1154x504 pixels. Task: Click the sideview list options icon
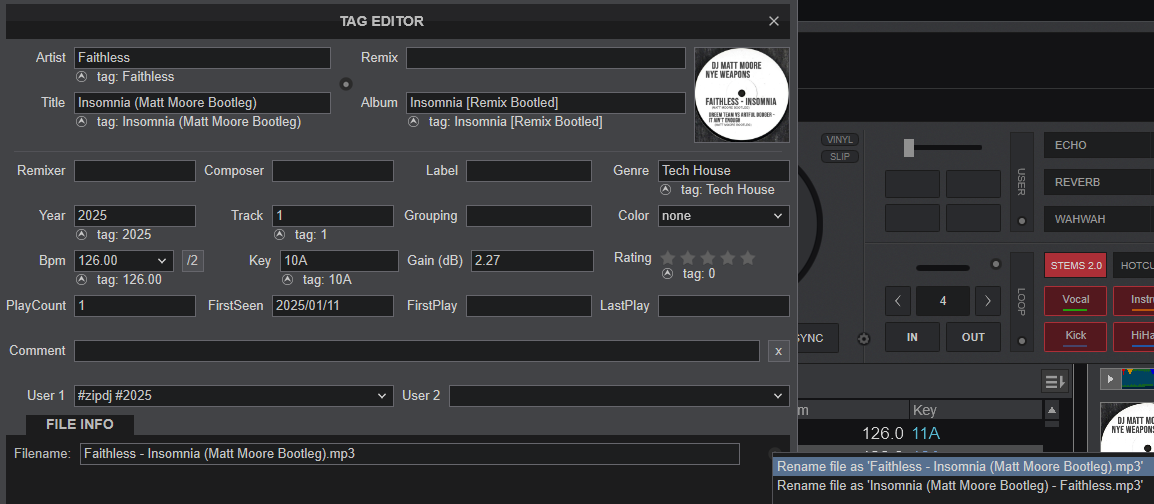[1053, 381]
